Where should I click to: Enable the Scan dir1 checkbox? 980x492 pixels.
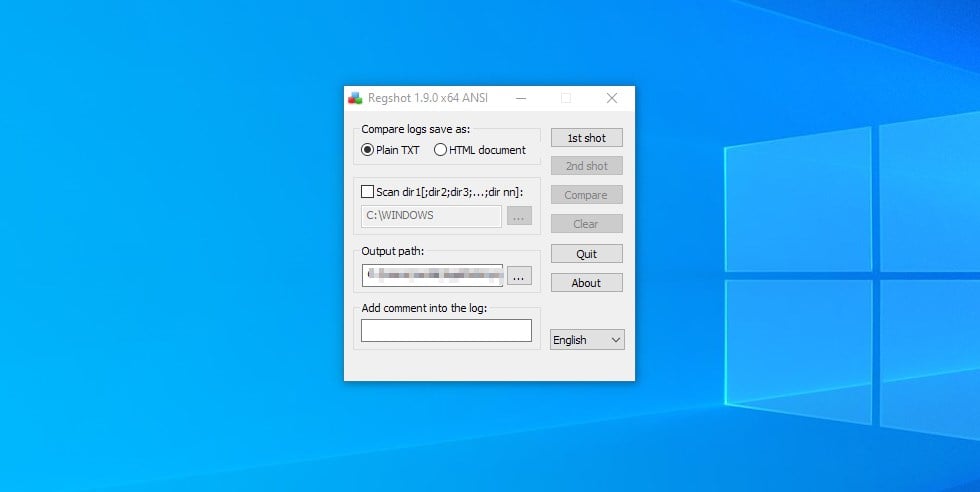(368, 192)
